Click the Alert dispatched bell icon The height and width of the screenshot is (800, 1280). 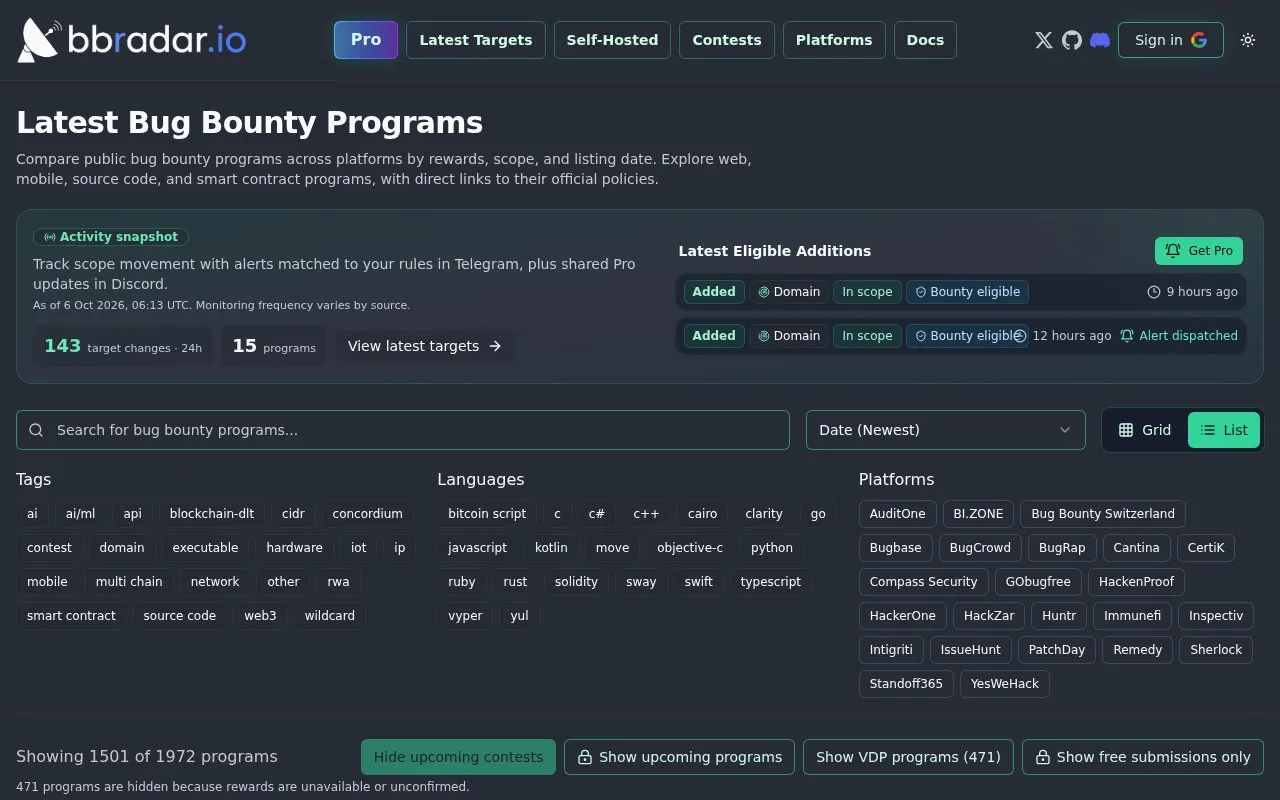[1127, 336]
